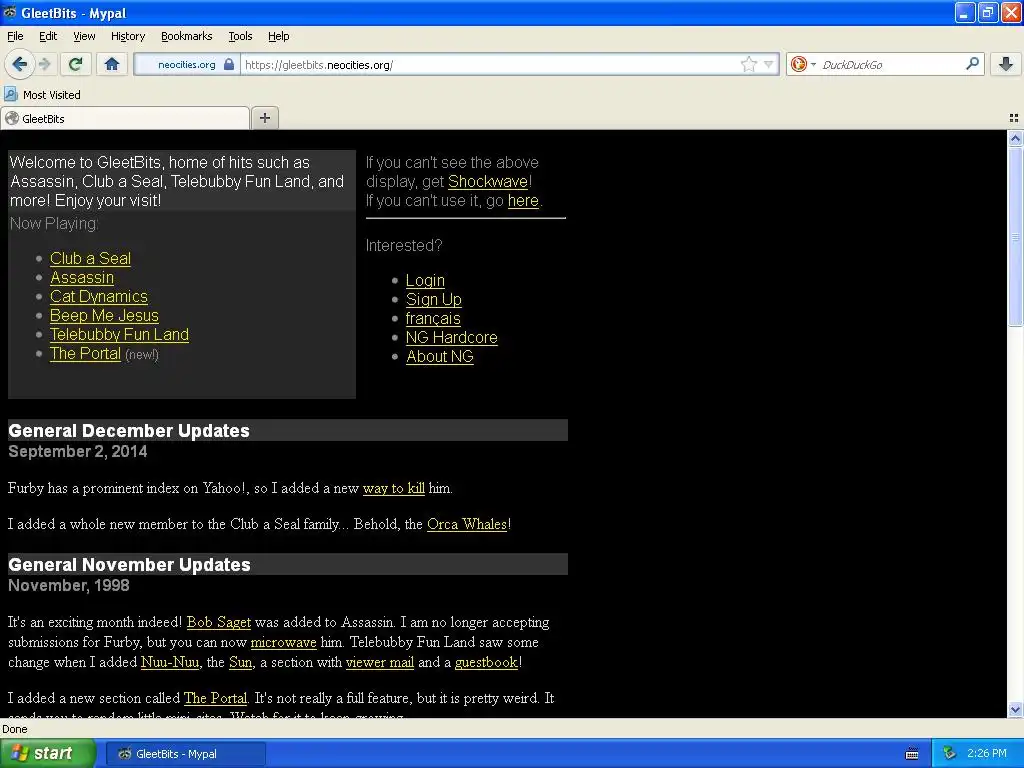Viewport: 1024px width, 768px height.
Task: Click the General December Updates heading
Action: [x=129, y=431]
